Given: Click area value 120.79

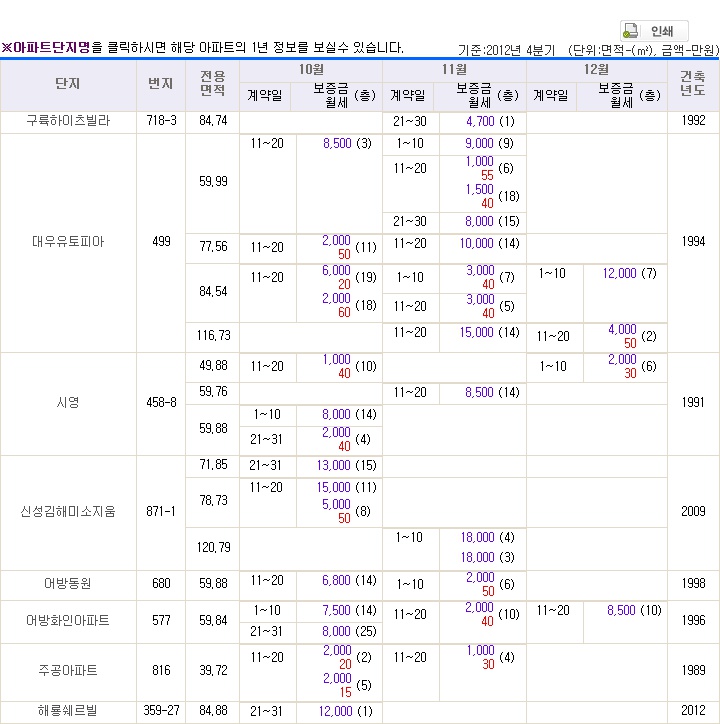Looking at the screenshot, I should [213, 548].
